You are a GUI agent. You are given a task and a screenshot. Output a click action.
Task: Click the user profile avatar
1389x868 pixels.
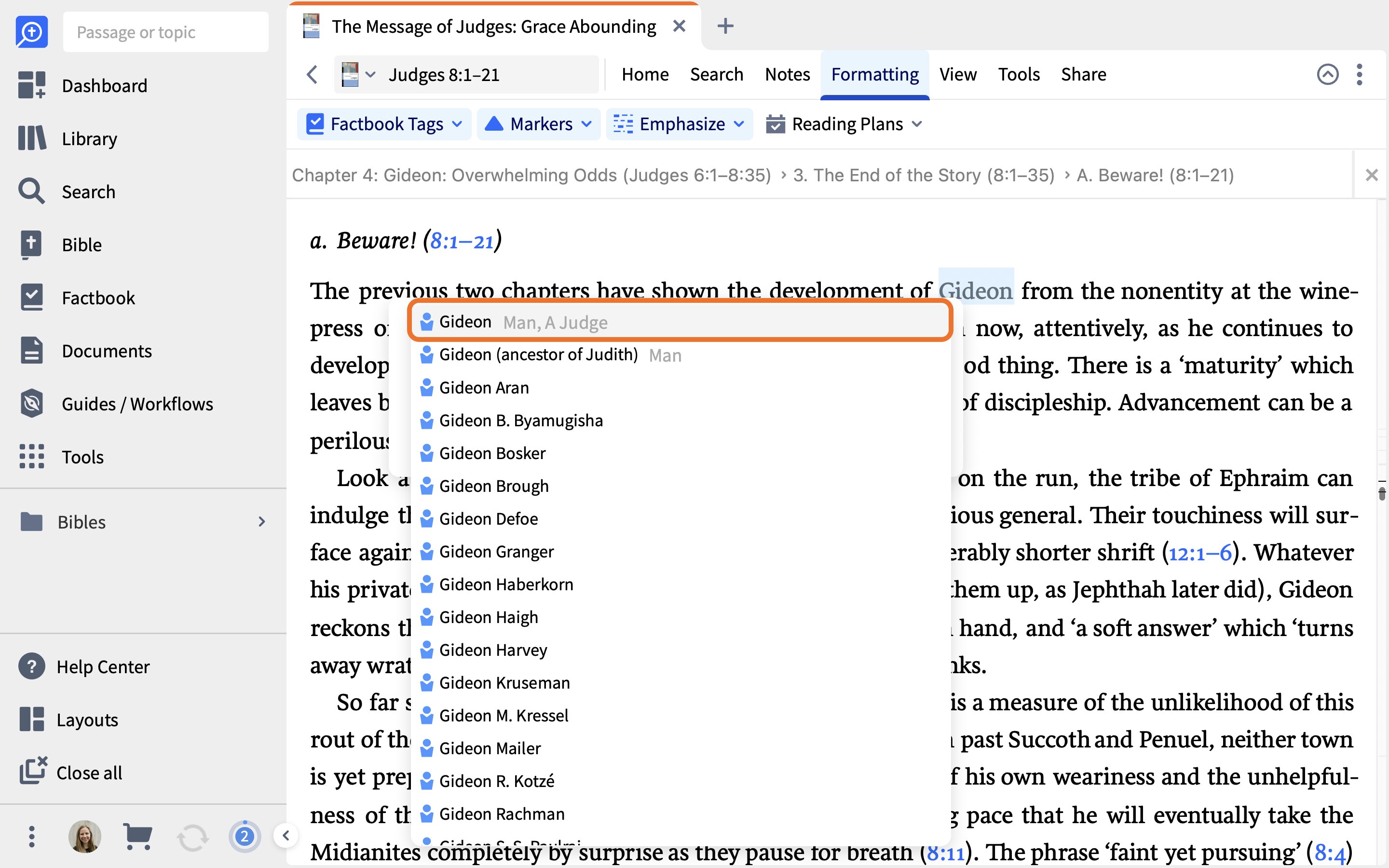[85, 837]
